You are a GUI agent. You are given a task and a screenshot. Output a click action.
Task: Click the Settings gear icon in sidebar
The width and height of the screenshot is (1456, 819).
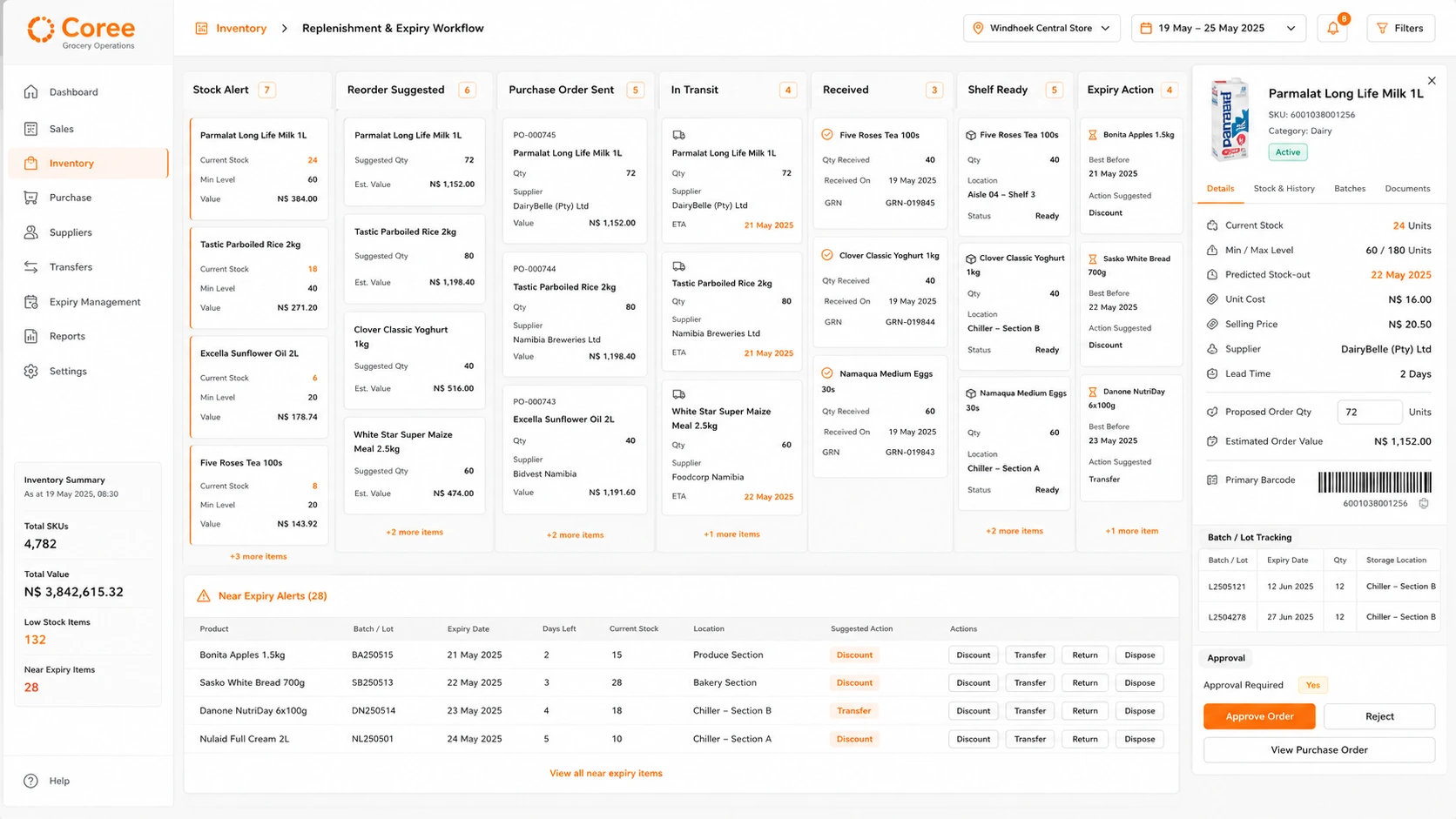coord(31,371)
